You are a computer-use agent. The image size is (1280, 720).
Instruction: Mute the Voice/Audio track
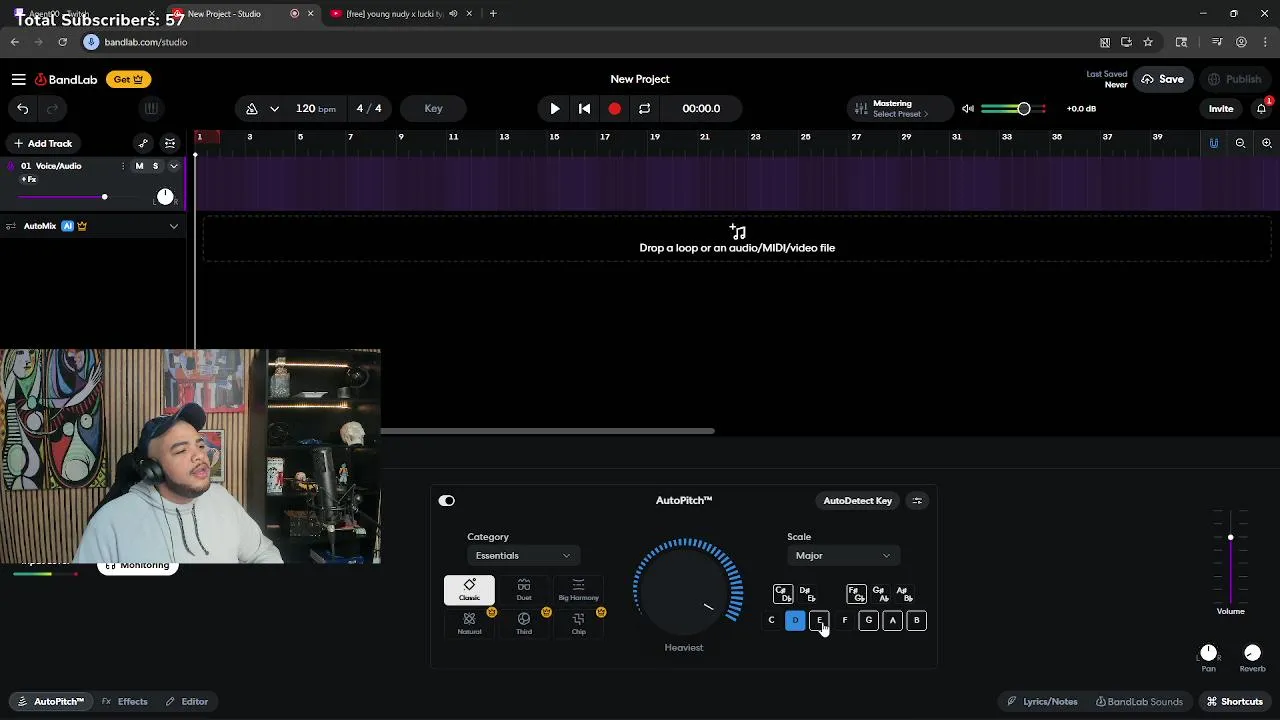click(x=139, y=166)
